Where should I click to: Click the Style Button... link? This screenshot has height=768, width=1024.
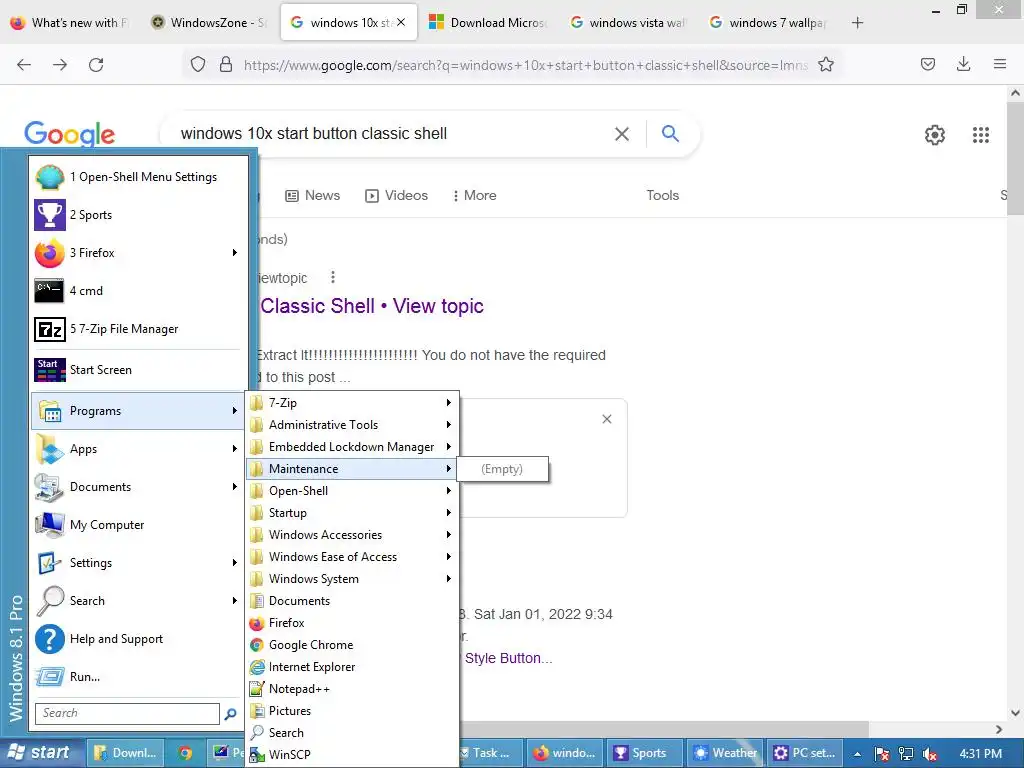pos(508,658)
